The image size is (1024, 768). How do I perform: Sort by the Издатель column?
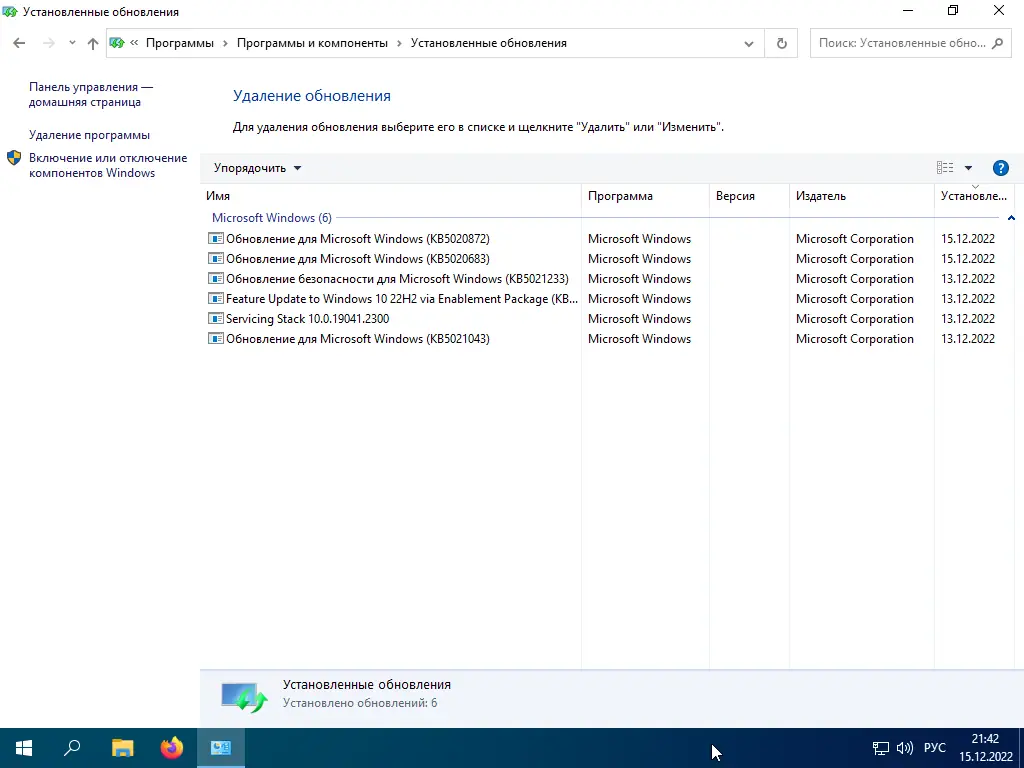point(861,196)
